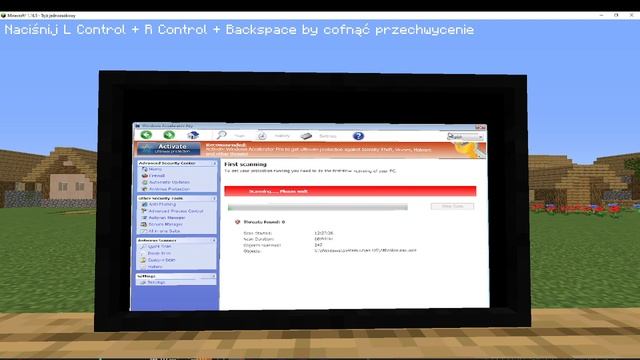The width and height of the screenshot is (640, 360).
Task: Open the Home house icon in toolbar
Action: coord(193,136)
